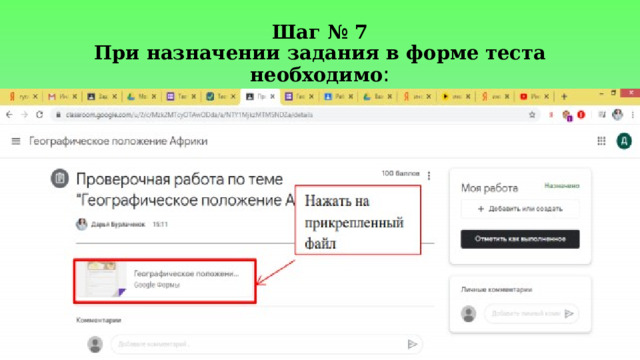Image resolution: width=640 pixels, height=360 pixels.
Task: Open the attached 'Географическое положени...' Google Form
Action: [164, 281]
